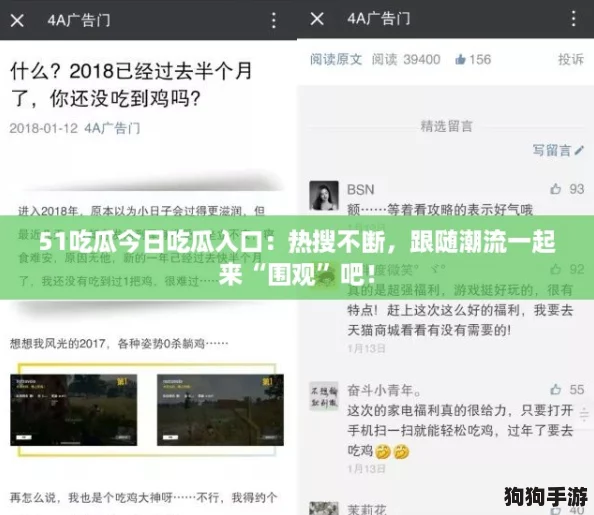Image resolution: width=594 pixels, height=515 pixels.
Task: Like BSN's comment with 93 likes
Action: (555, 189)
